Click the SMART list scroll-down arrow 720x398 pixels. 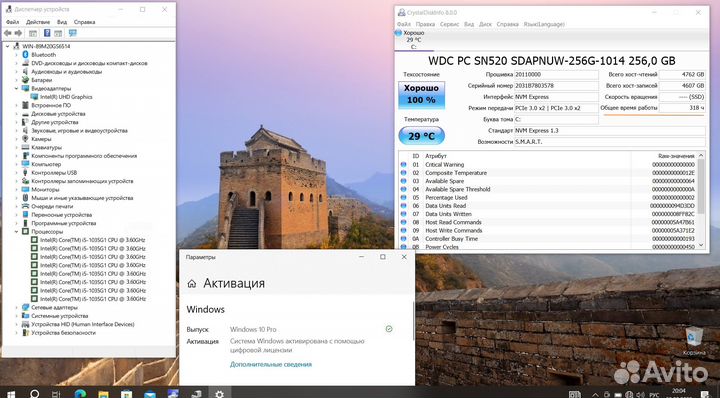pos(701,246)
